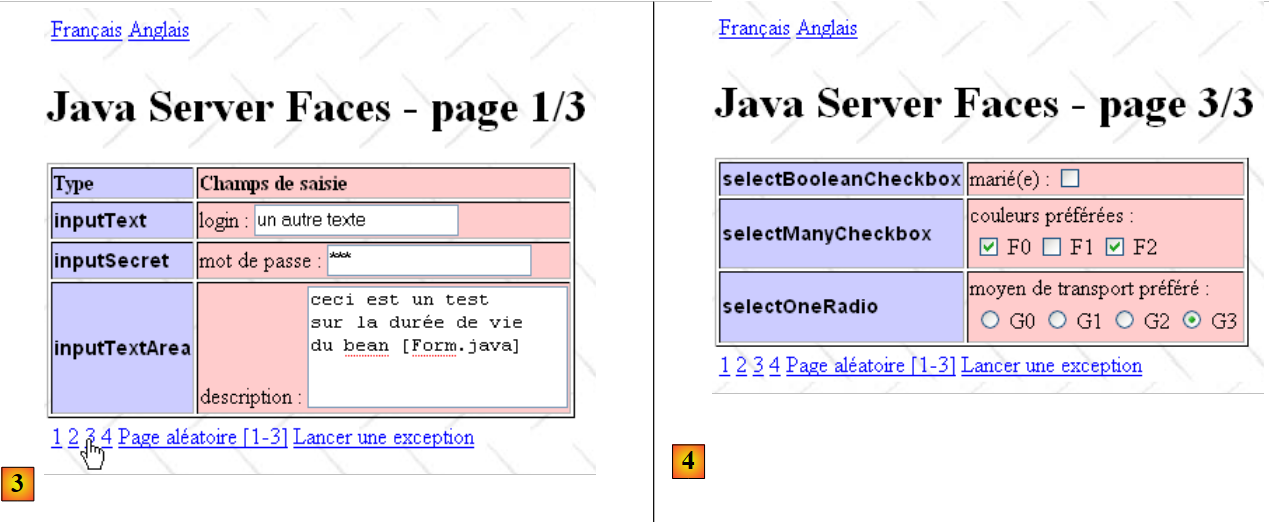Click inside the description text area

tap(437, 347)
